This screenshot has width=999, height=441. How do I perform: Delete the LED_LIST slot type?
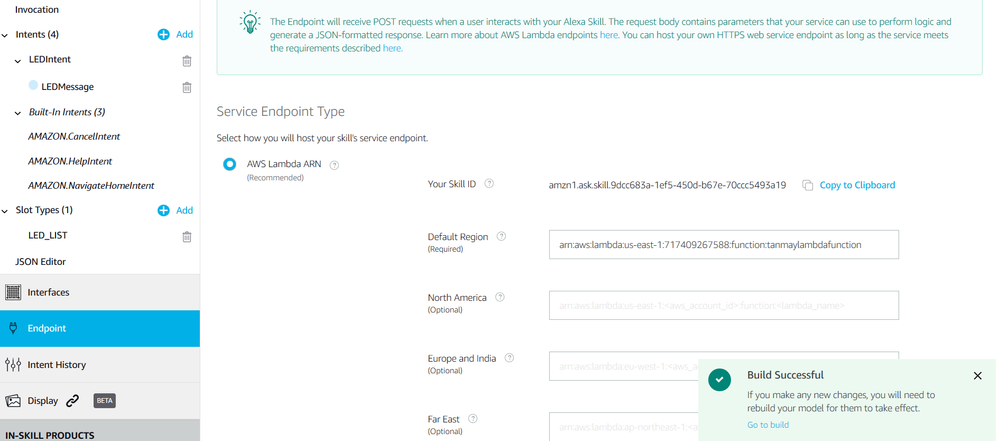pos(187,237)
